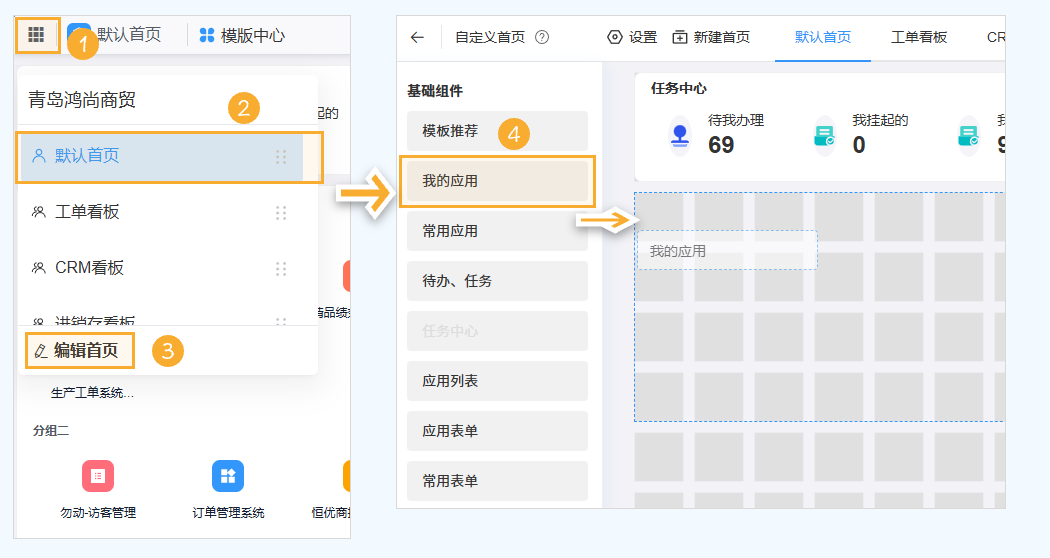Click the 自定义首页 page title
The image size is (1050, 558).
tap(490, 38)
